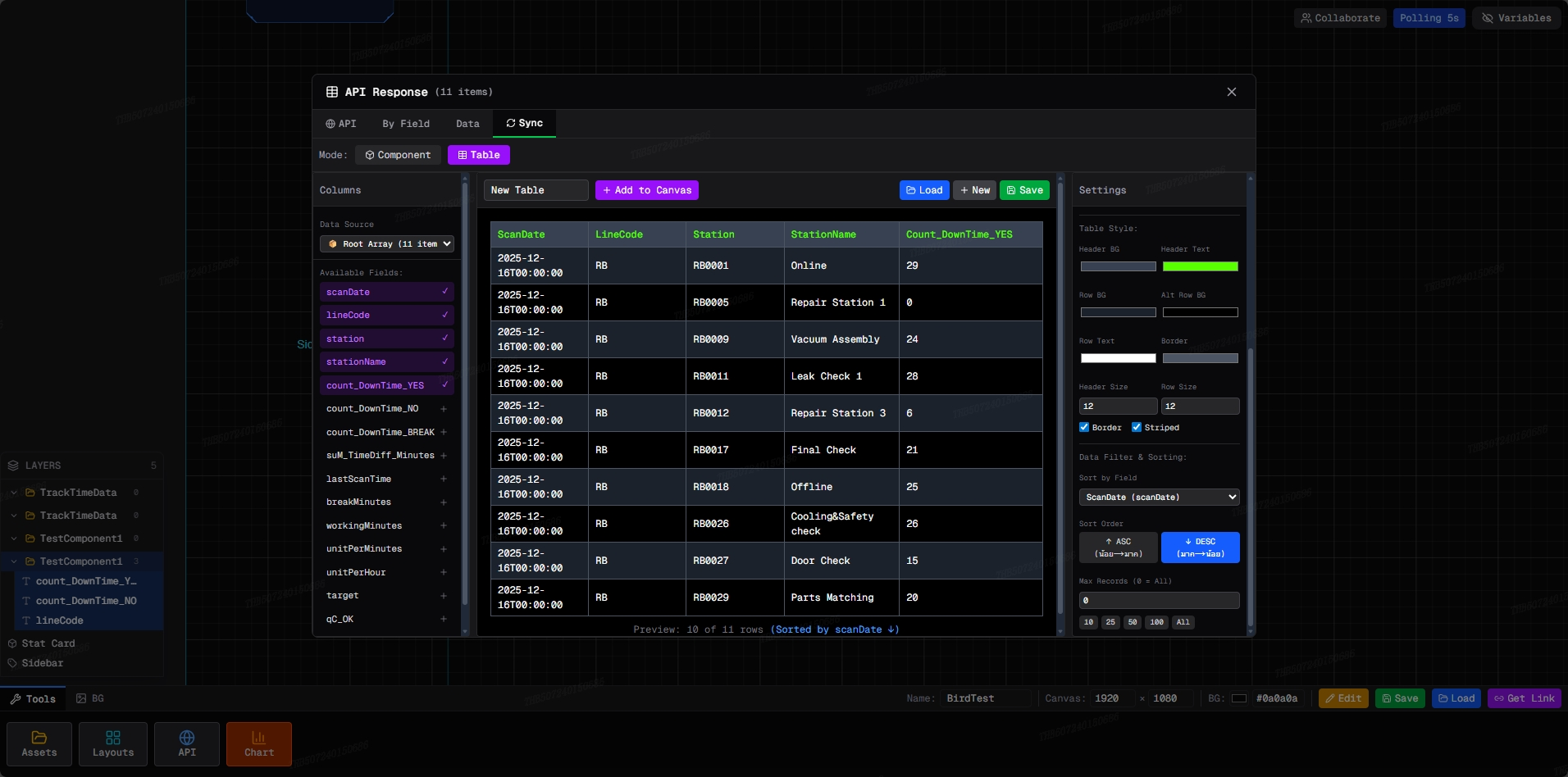The width and height of the screenshot is (1568, 777).
Task: Add count_DownTime_NO field with plus icon
Action: click(x=444, y=409)
